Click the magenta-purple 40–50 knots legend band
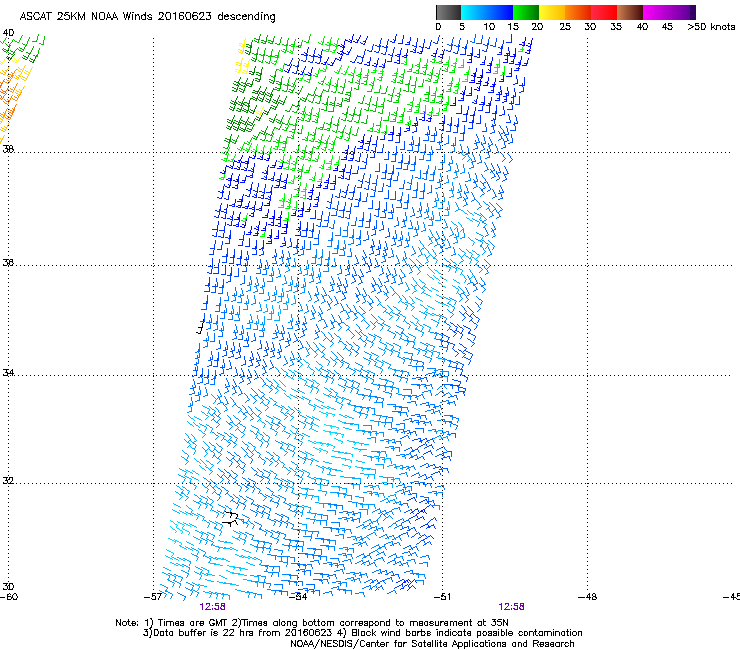Viewport: 740px width, 650px height. [669, 12]
